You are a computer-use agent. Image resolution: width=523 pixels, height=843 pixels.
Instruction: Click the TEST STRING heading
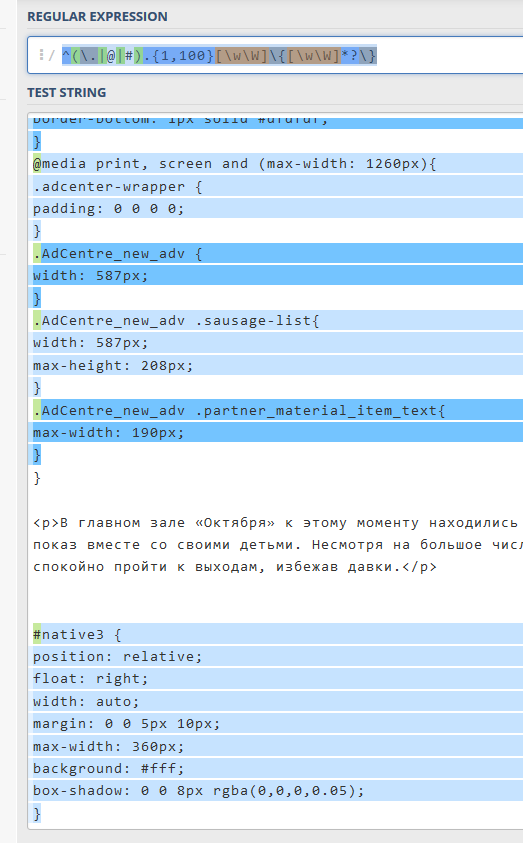67,92
